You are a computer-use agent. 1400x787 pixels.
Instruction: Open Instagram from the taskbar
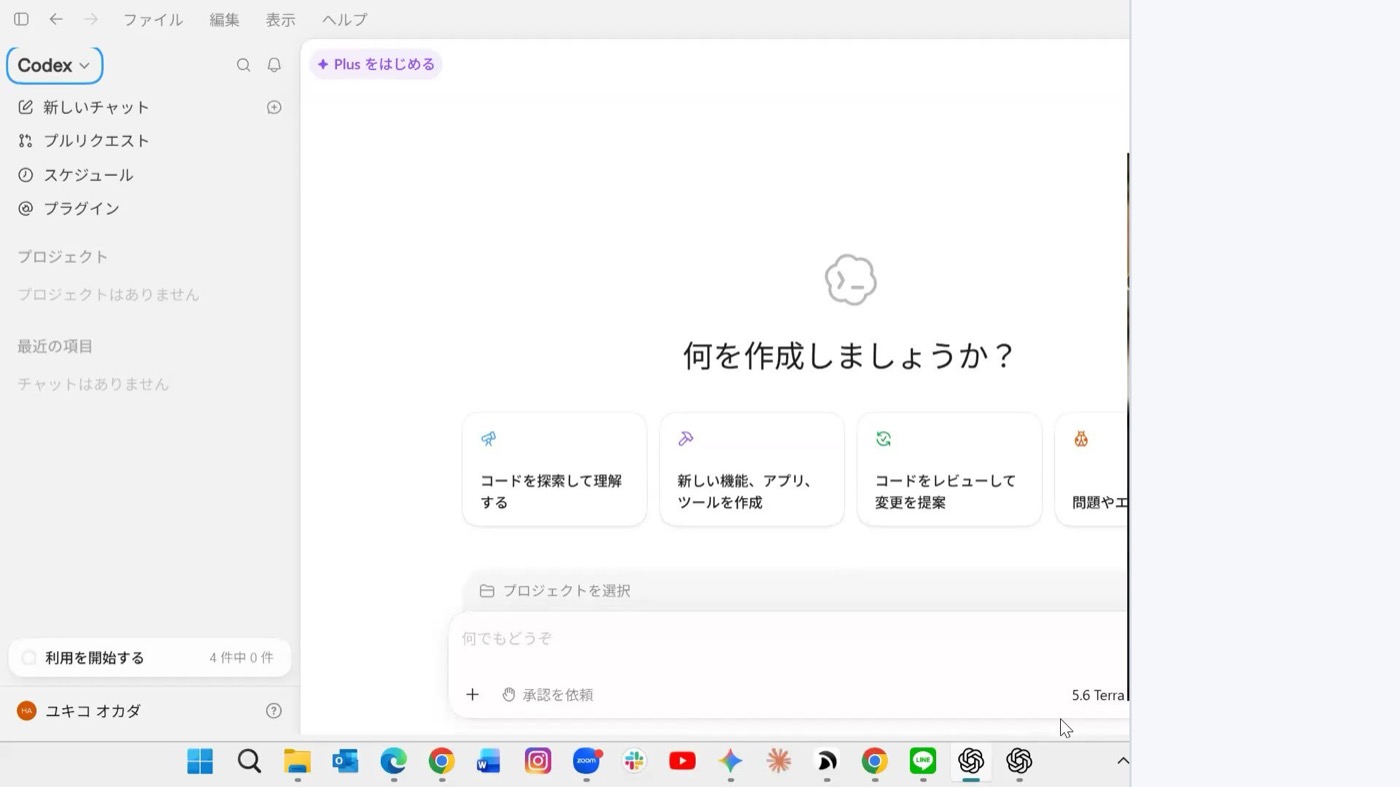click(x=538, y=762)
